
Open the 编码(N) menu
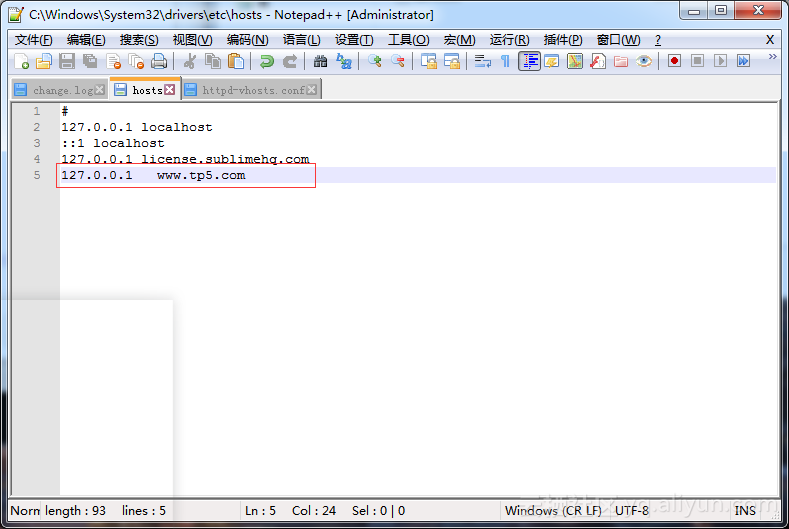[247, 40]
